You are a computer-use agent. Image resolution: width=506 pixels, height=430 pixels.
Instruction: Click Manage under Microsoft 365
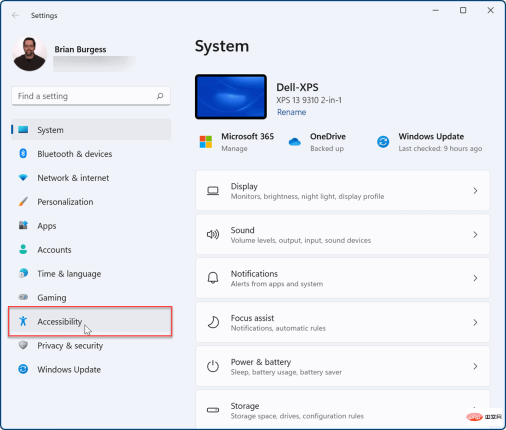click(234, 148)
